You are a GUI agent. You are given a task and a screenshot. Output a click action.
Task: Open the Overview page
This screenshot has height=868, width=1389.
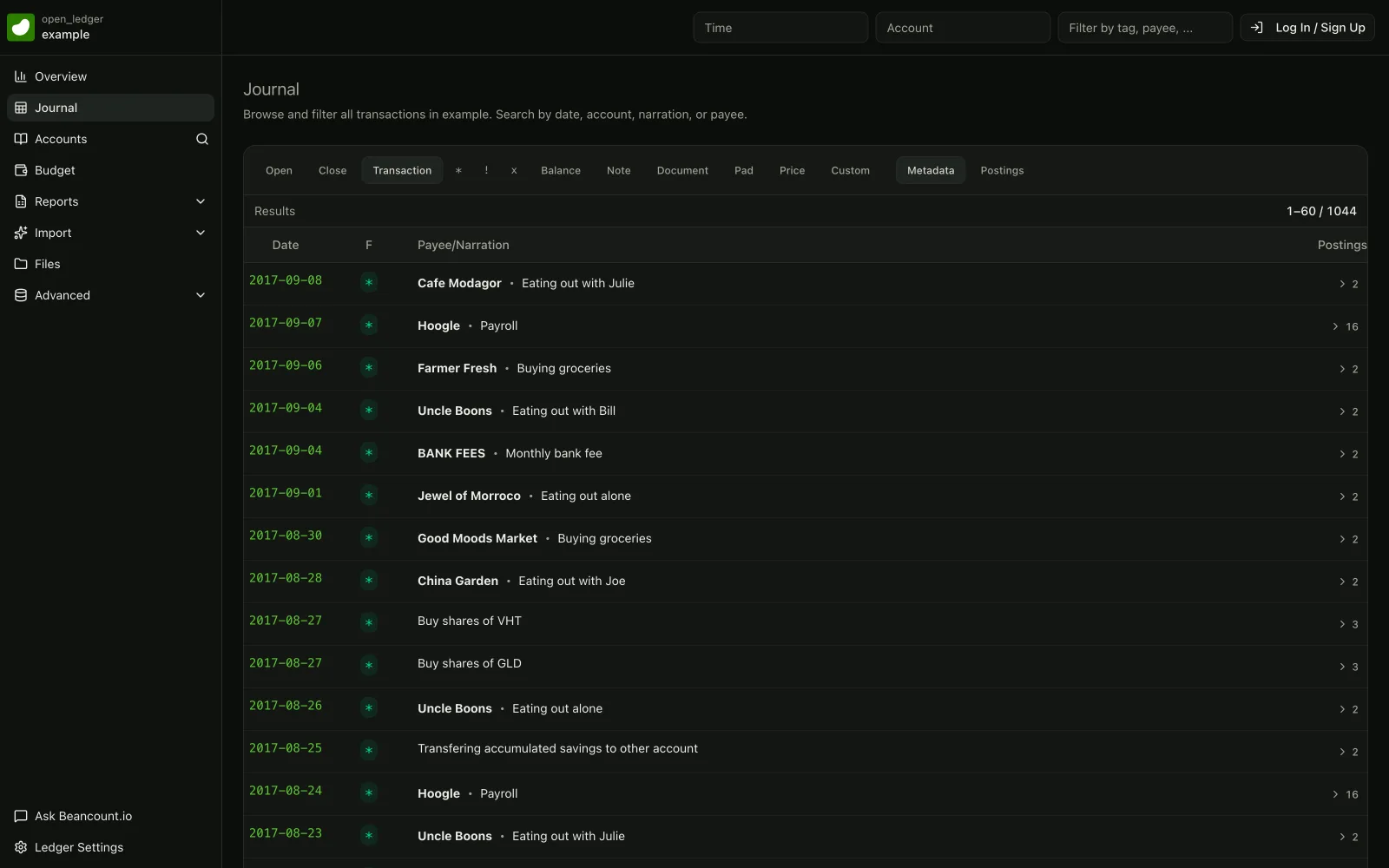click(x=110, y=76)
